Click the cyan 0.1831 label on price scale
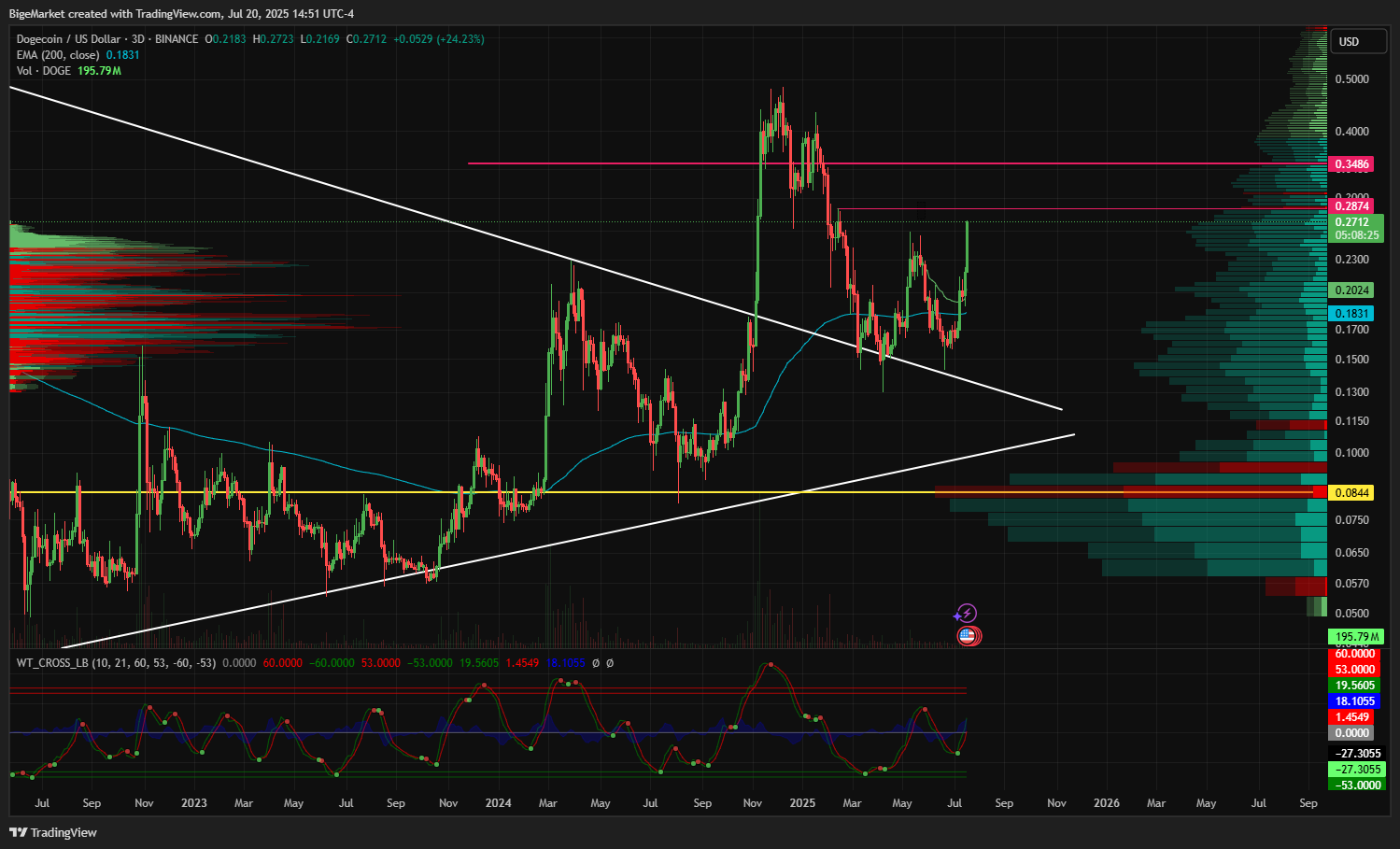The width and height of the screenshot is (1400, 849). [1351, 314]
